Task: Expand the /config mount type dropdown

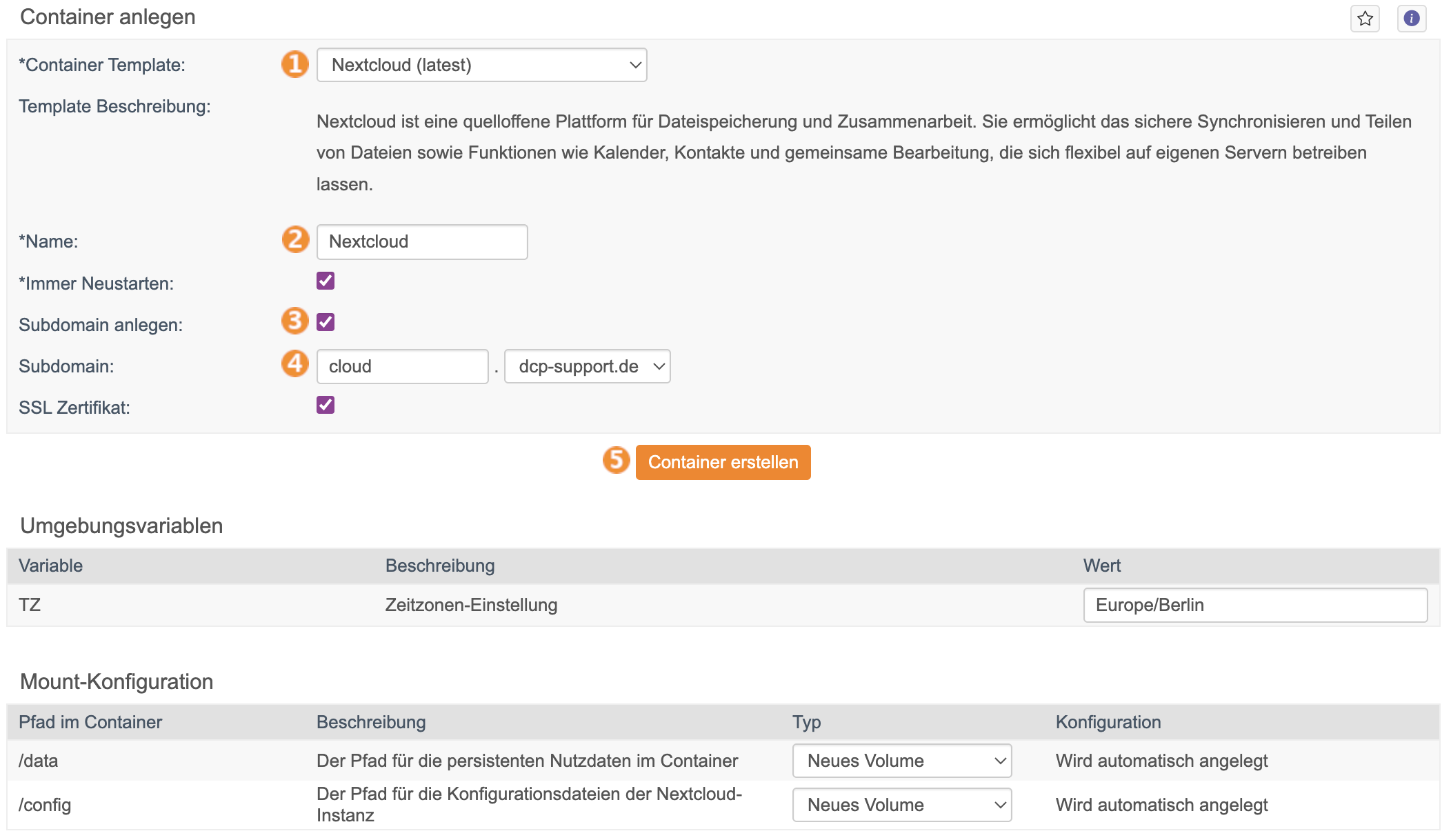Action: tap(901, 805)
